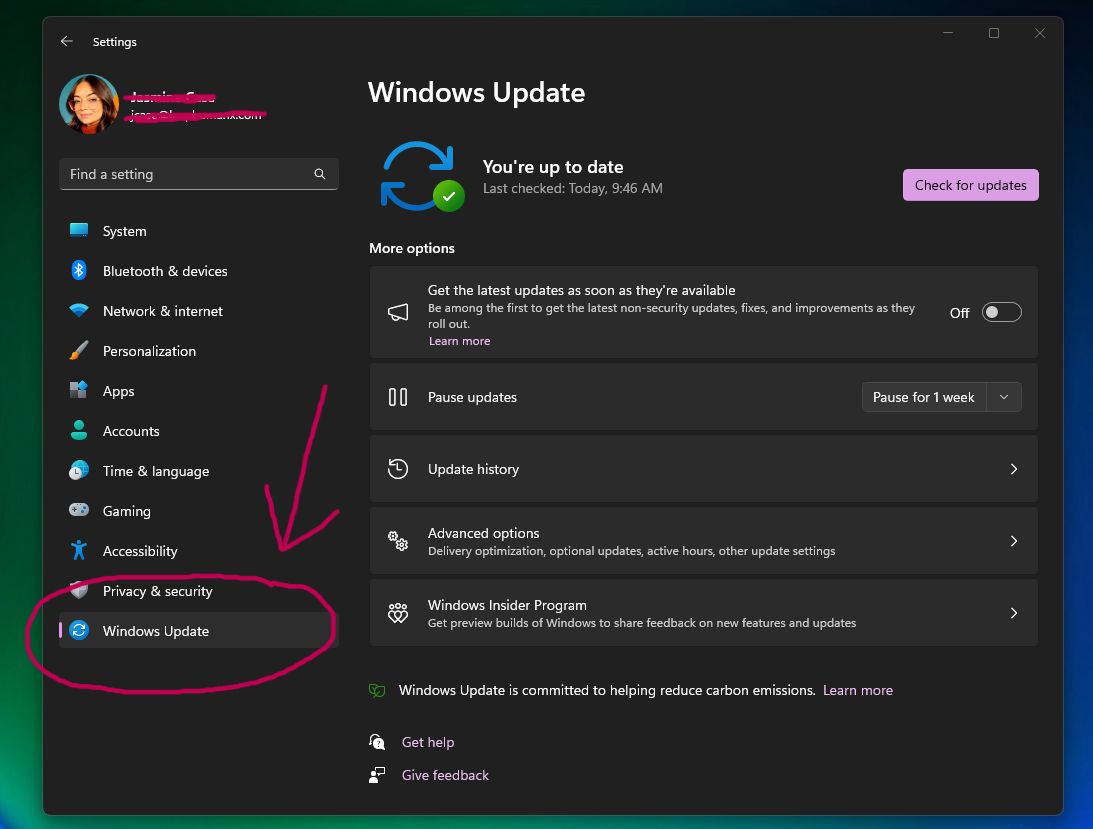Click the Give feedback icon
Screen dimensions: 1093x829
[x=377, y=775]
